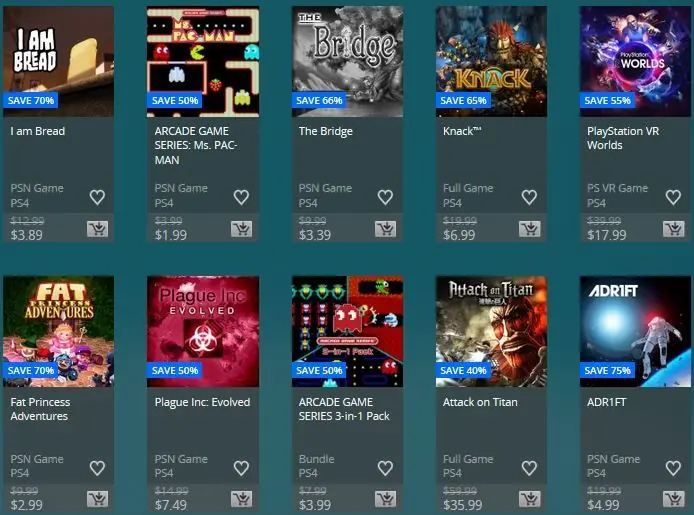Add ADR1FT to the shopping cart
694x515 pixels.
(674, 499)
